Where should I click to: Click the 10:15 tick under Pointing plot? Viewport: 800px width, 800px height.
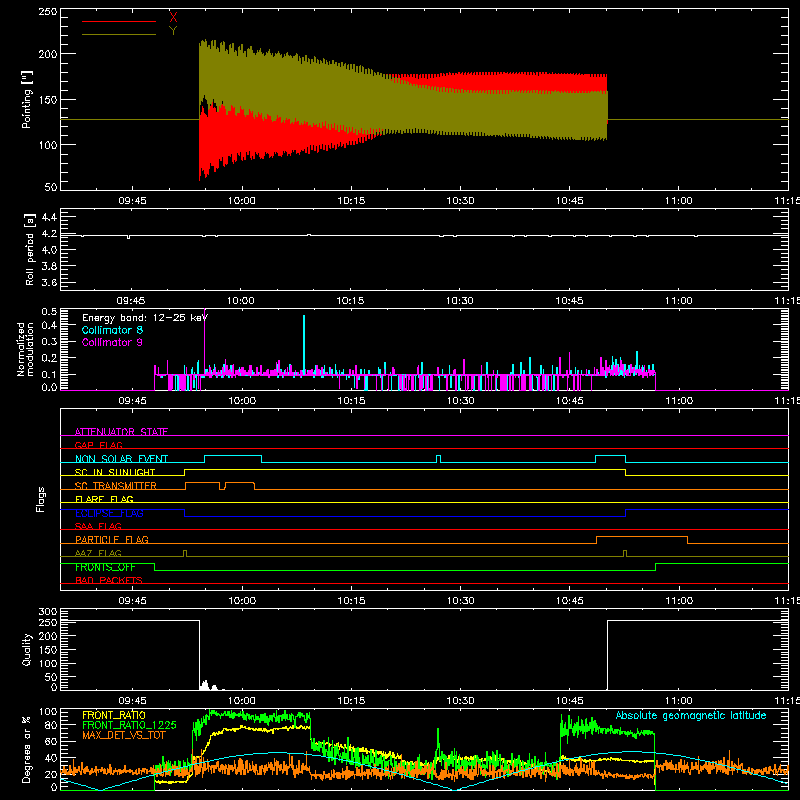coord(351,201)
